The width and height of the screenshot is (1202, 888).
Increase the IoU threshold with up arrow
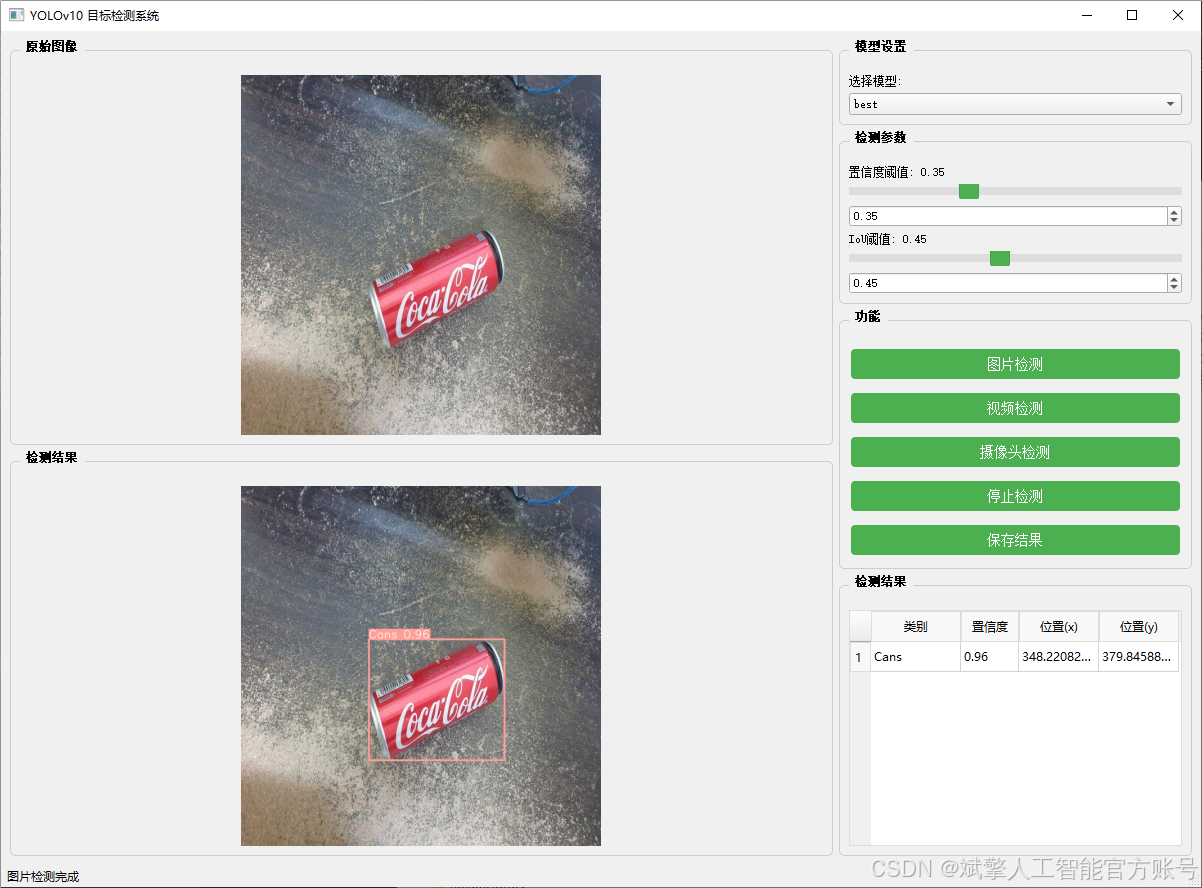(x=1174, y=278)
